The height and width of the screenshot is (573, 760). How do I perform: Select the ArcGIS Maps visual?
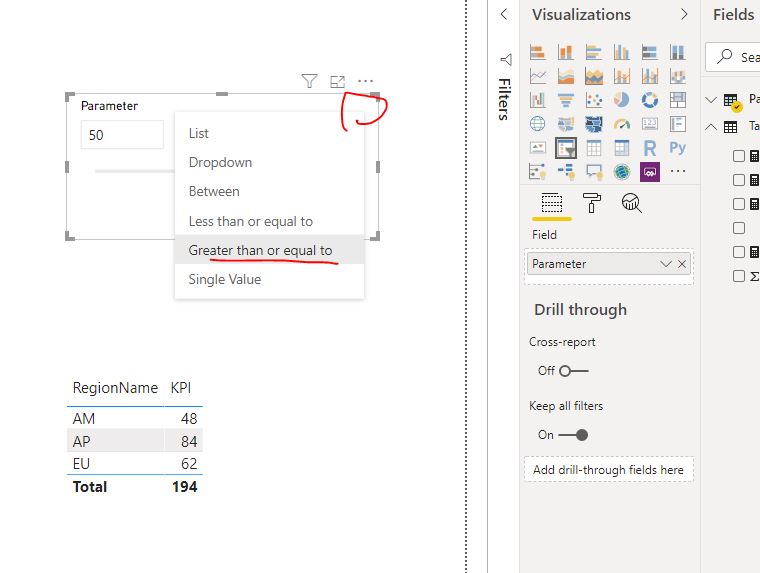(621, 171)
